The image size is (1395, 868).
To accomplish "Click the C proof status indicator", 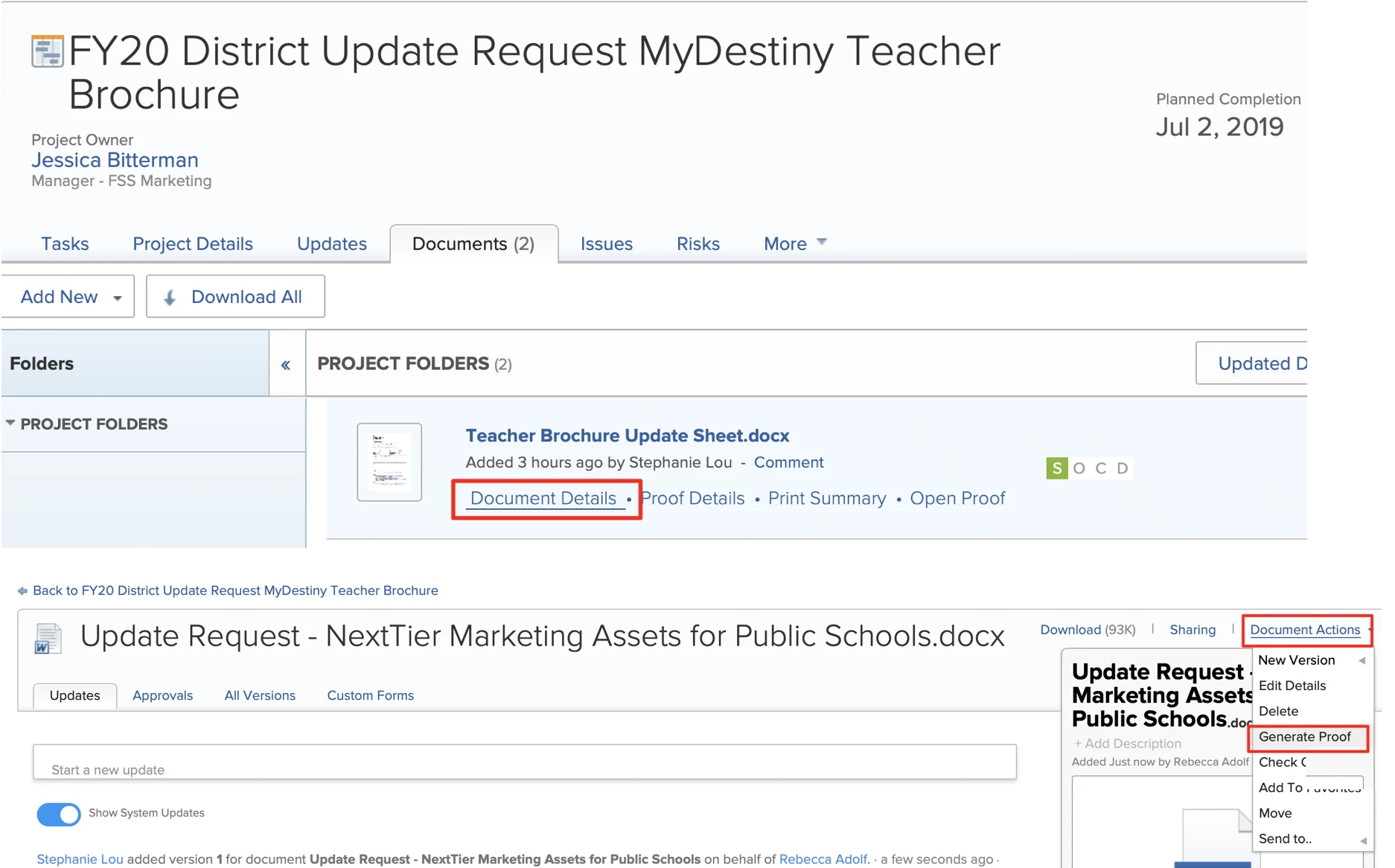I will pyautogui.click(x=1101, y=468).
